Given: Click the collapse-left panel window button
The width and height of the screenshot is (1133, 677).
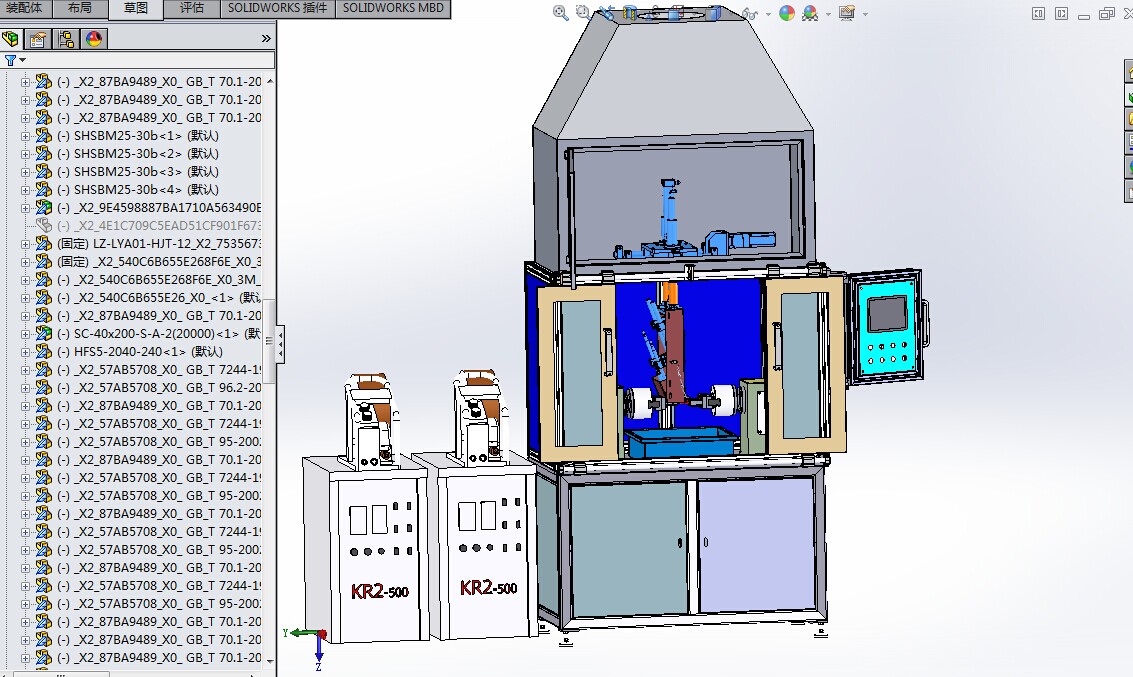Looking at the screenshot, I should (x=1038, y=13).
